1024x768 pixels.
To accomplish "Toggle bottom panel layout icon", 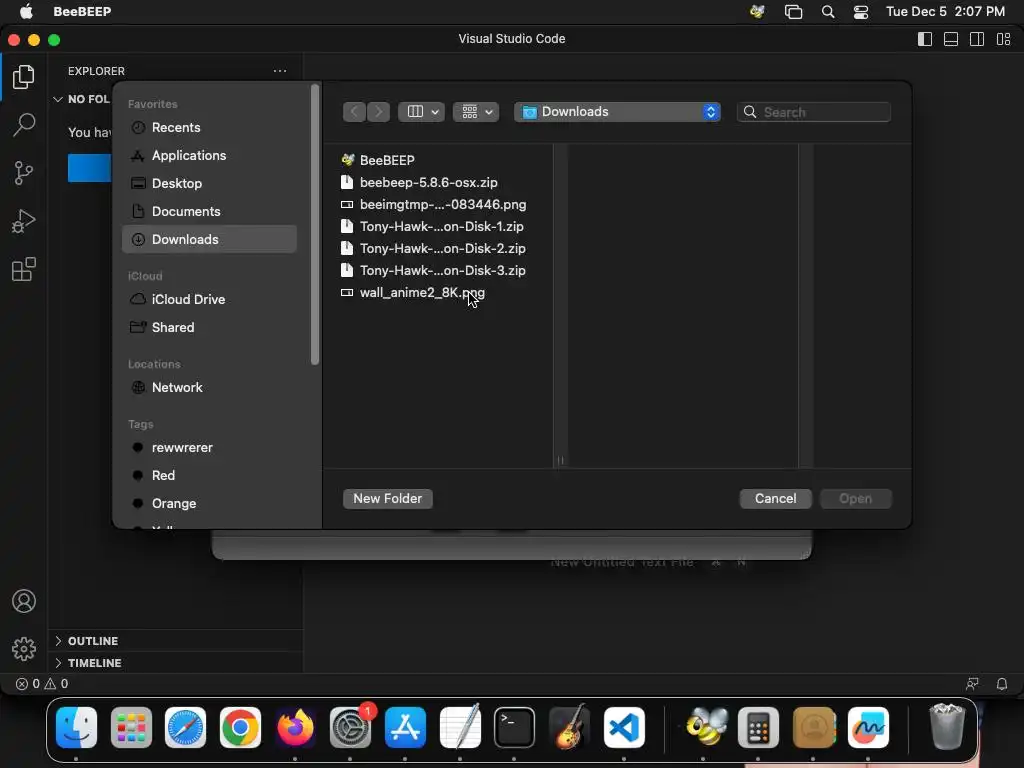I will pyautogui.click(x=951, y=39).
